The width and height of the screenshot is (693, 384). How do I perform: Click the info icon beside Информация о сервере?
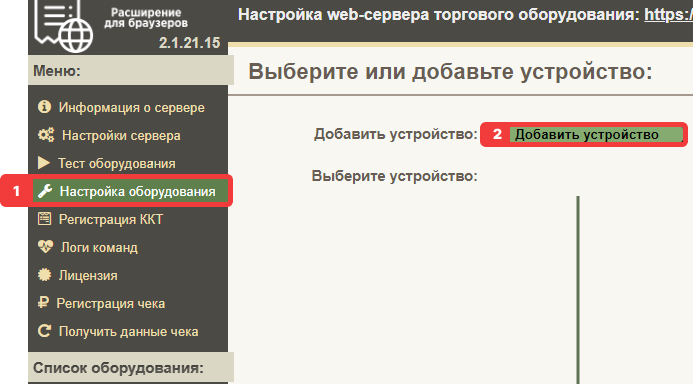(x=44, y=107)
